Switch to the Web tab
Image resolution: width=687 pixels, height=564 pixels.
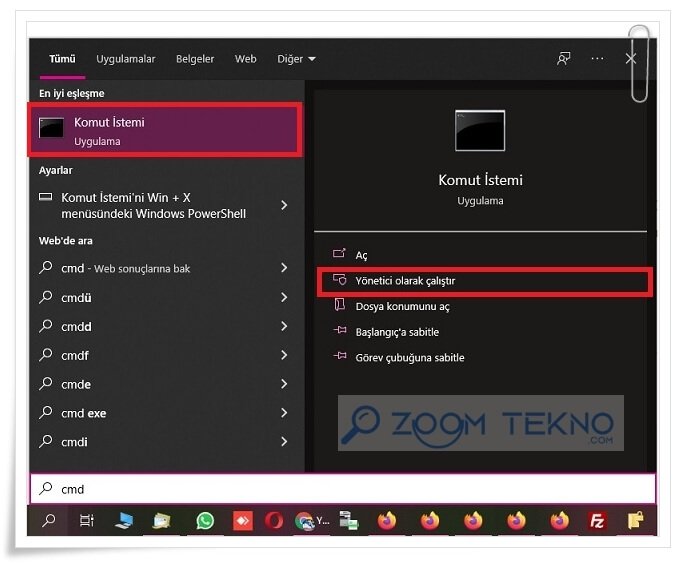245,59
